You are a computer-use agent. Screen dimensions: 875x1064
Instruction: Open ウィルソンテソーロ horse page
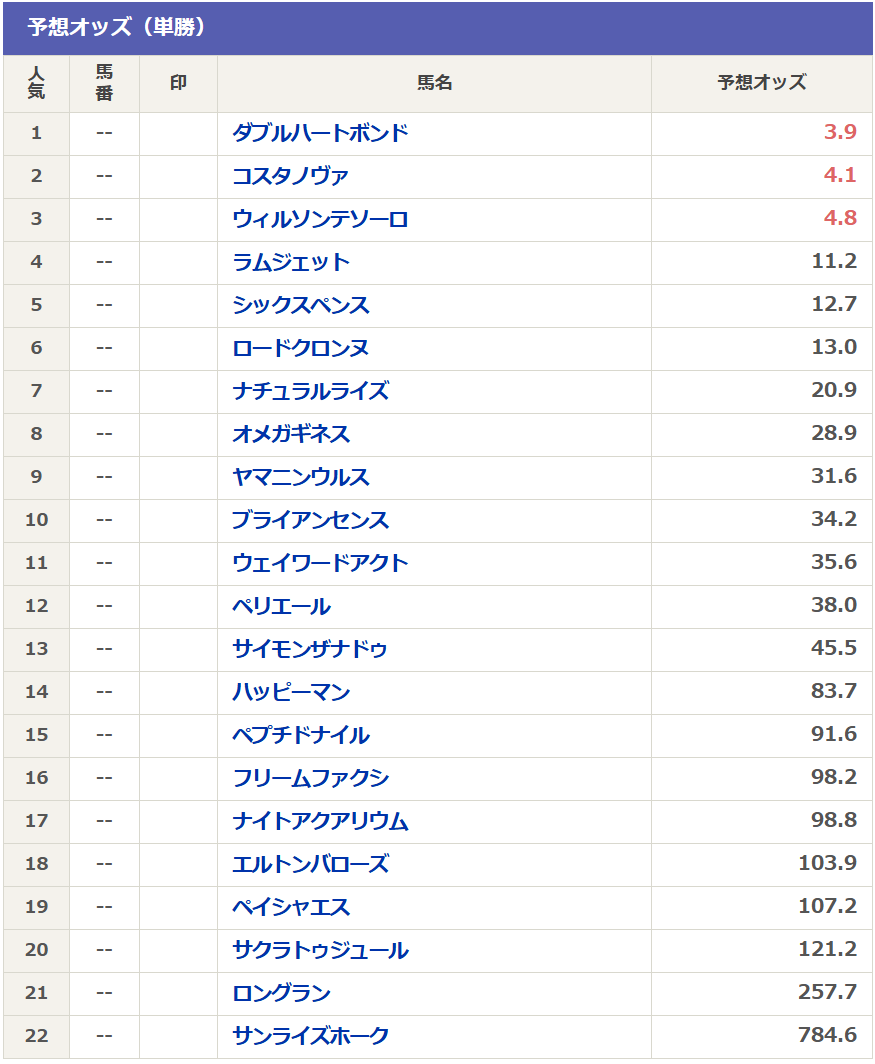tap(320, 219)
